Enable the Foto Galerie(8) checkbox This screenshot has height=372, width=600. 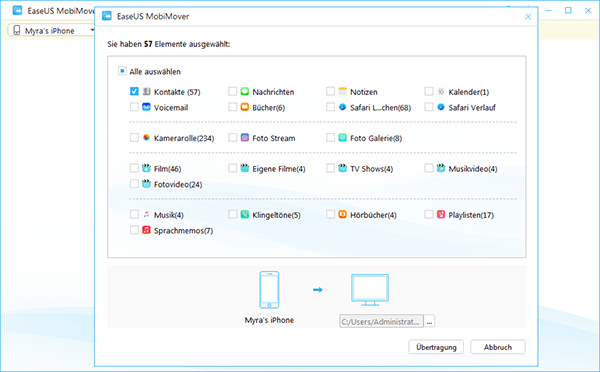coord(330,138)
